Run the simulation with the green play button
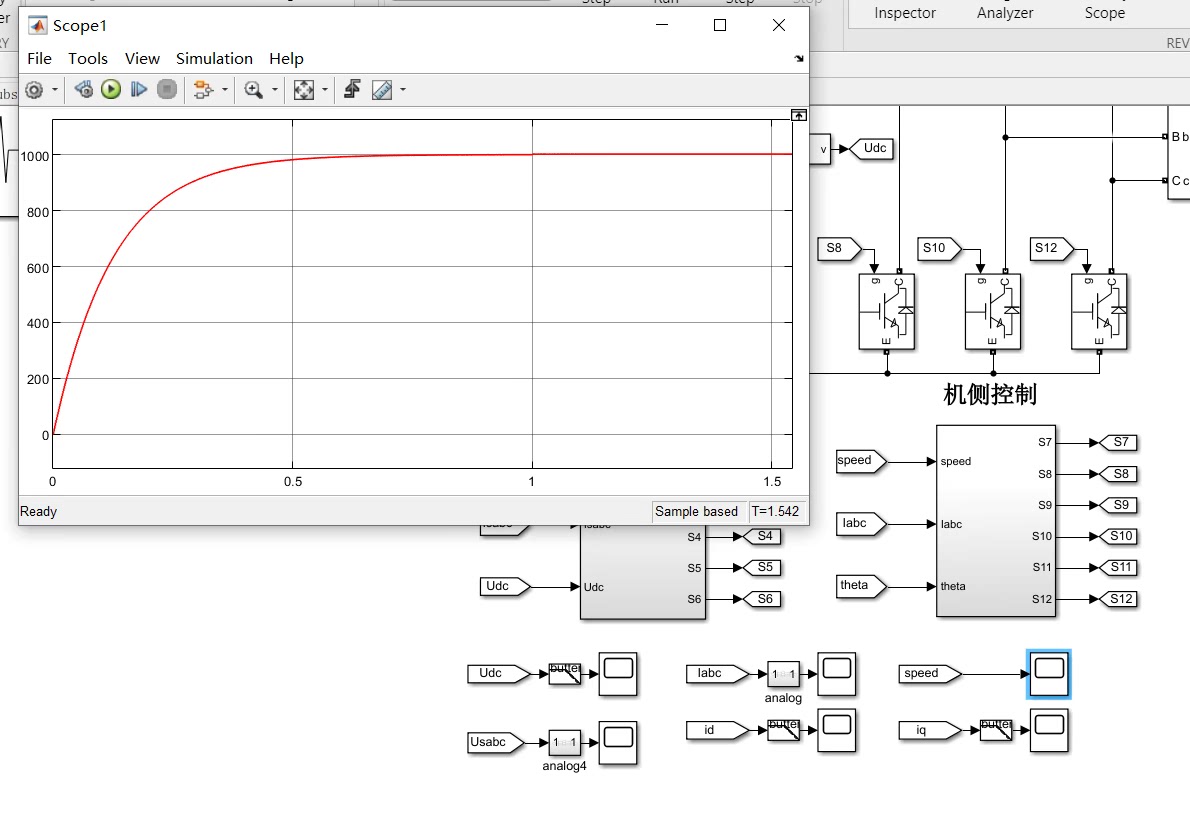This screenshot has width=1190, height=832. click(111, 90)
